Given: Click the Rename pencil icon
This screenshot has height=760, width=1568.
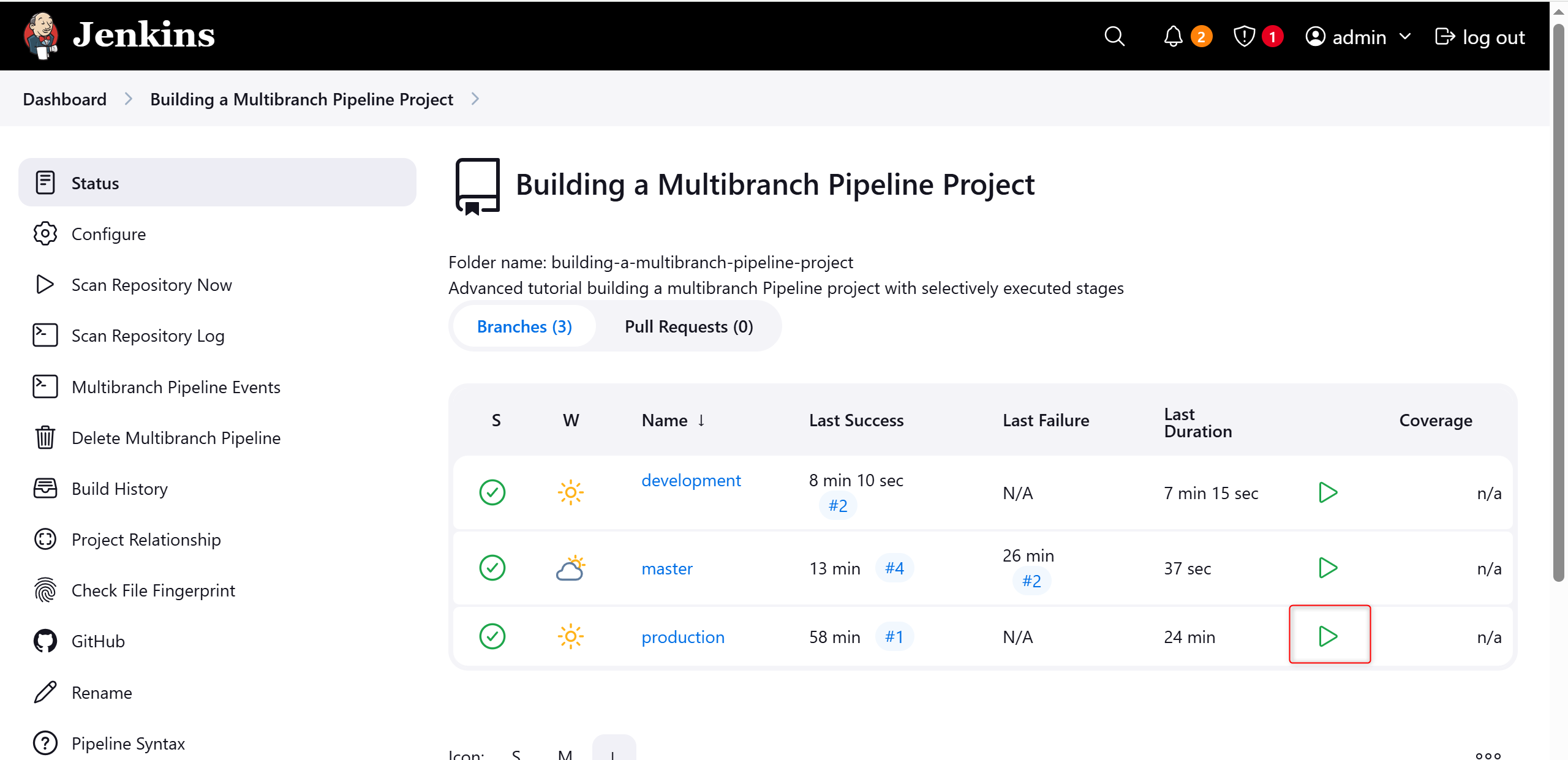Looking at the screenshot, I should click(x=45, y=693).
